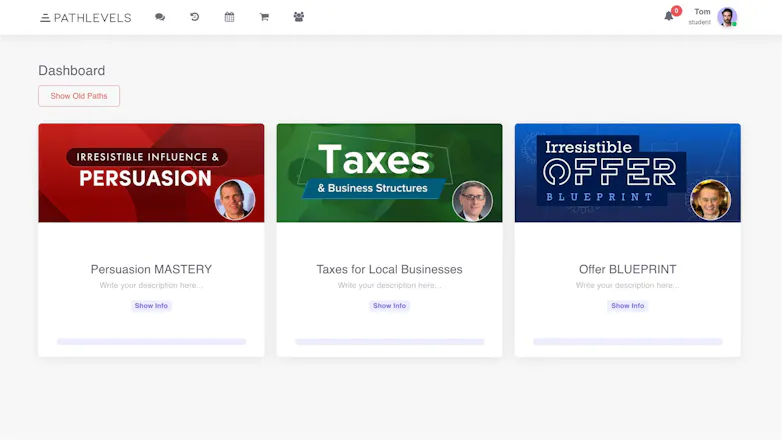Click instructor photo on Taxes banner

click(472, 201)
